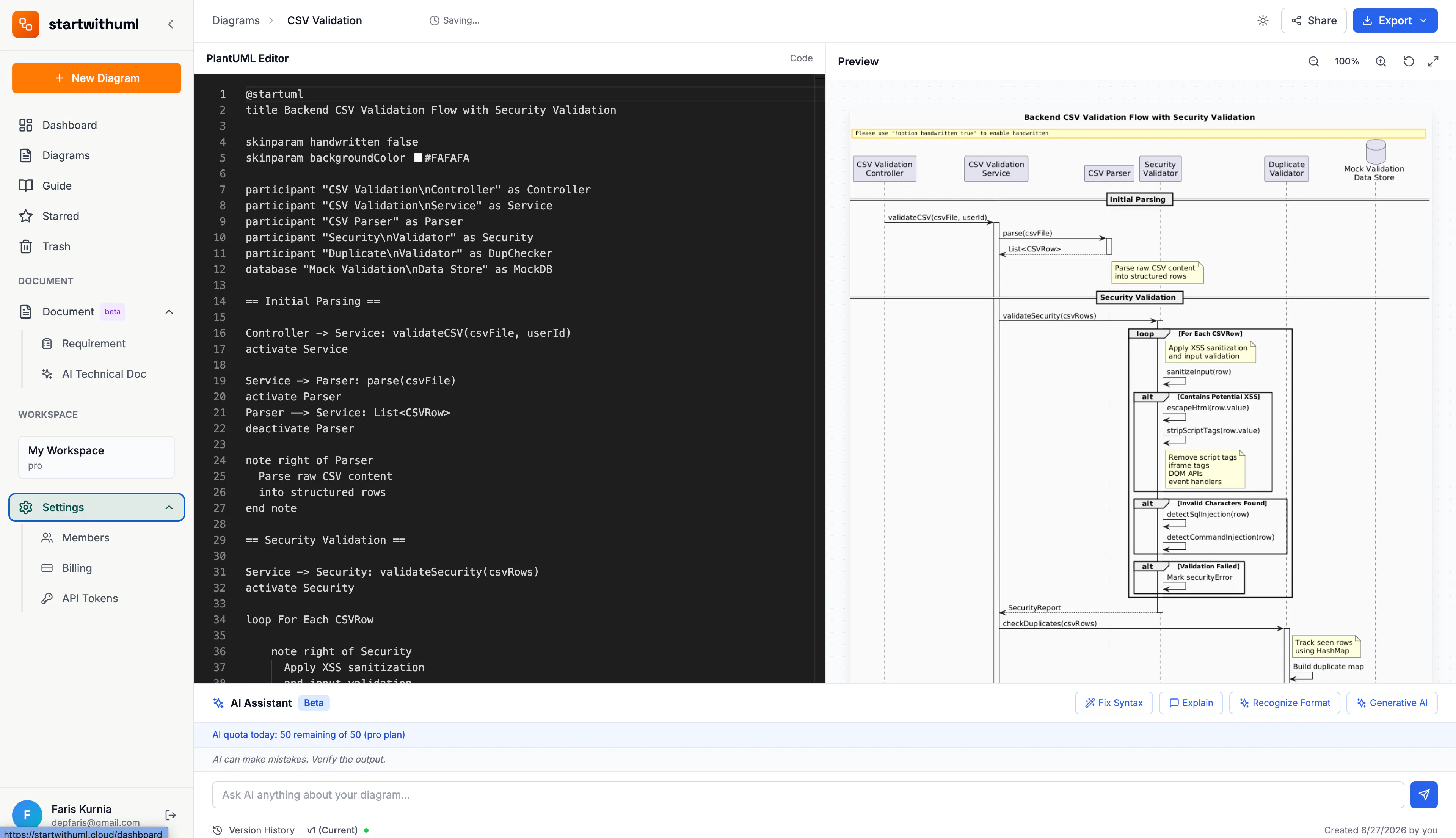Click the 100% zoom level
This screenshot has height=838, width=1456.
point(1347,61)
